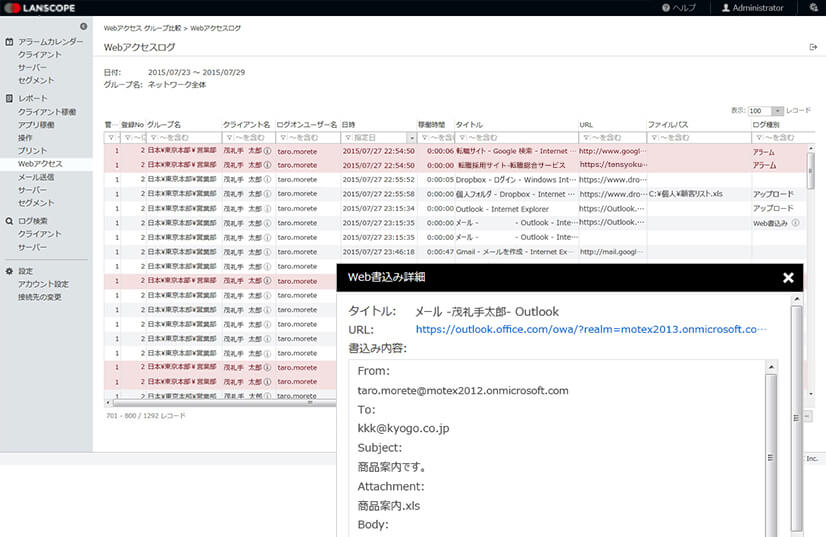
Task: Collapse the sidebar with the round arrow icon
Action: point(83,26)
